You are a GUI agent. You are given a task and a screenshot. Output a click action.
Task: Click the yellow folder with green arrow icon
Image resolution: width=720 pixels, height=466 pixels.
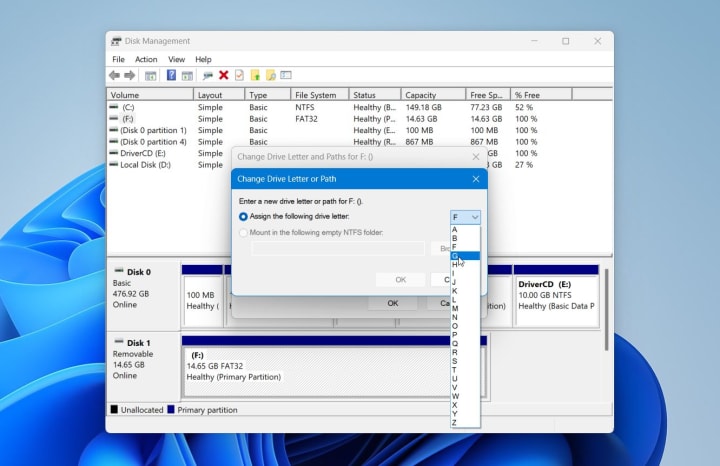(255, 75)
